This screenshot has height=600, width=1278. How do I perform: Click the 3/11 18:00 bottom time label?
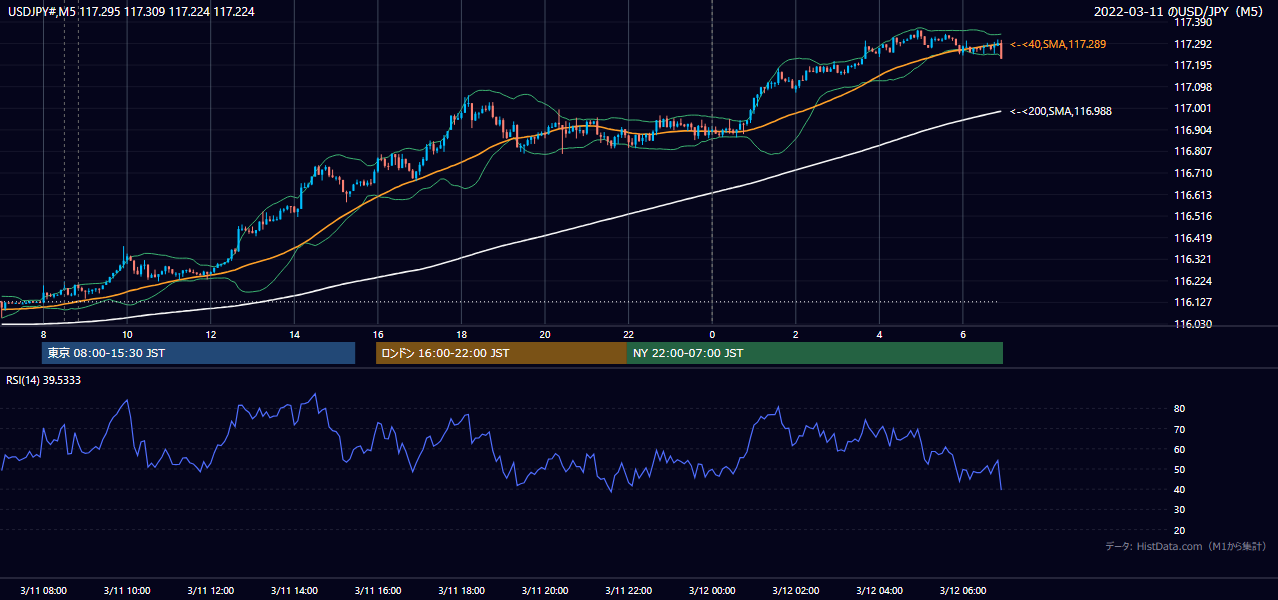coord(461,590)
